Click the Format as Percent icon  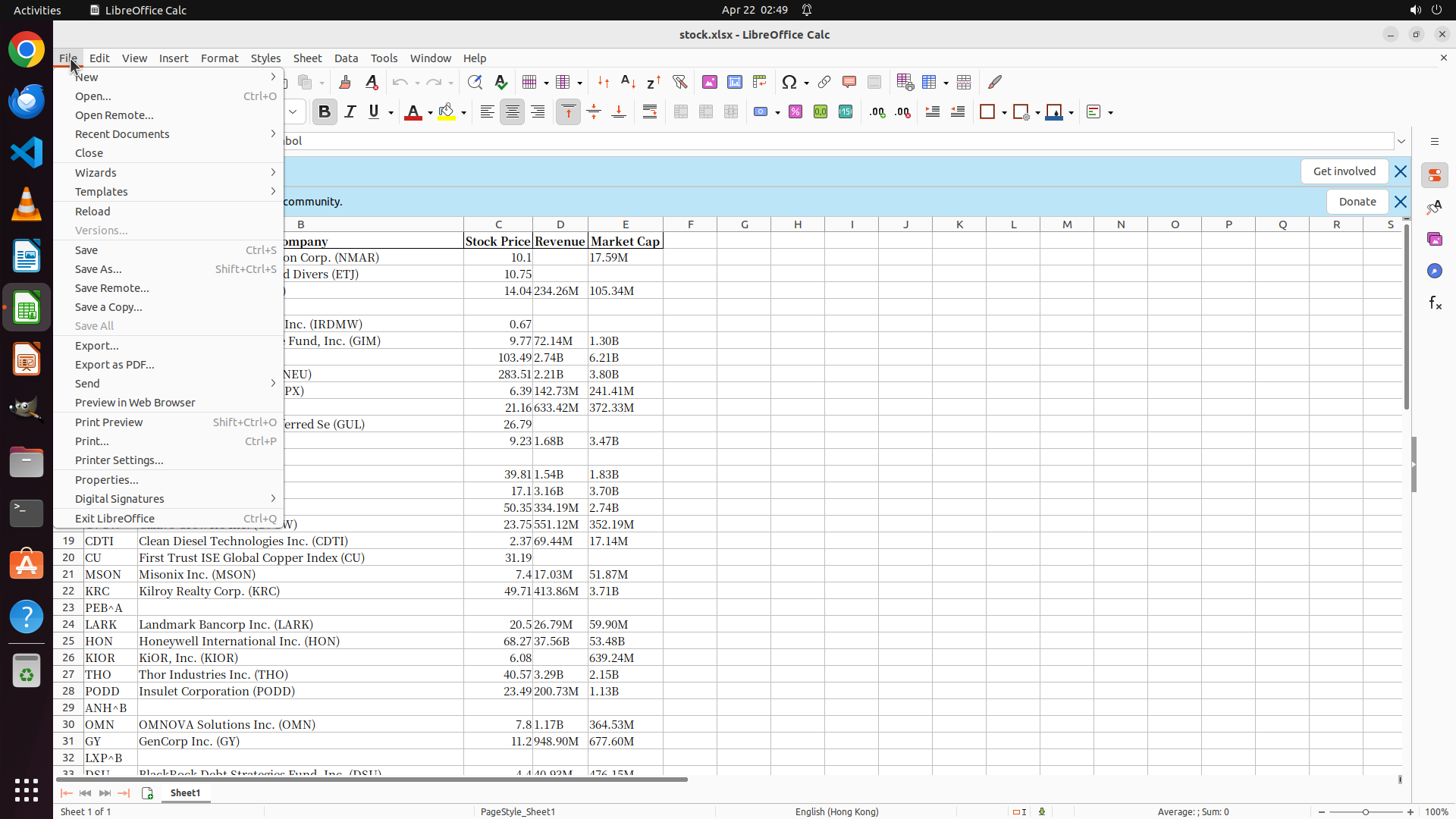(x=795, y=112)
